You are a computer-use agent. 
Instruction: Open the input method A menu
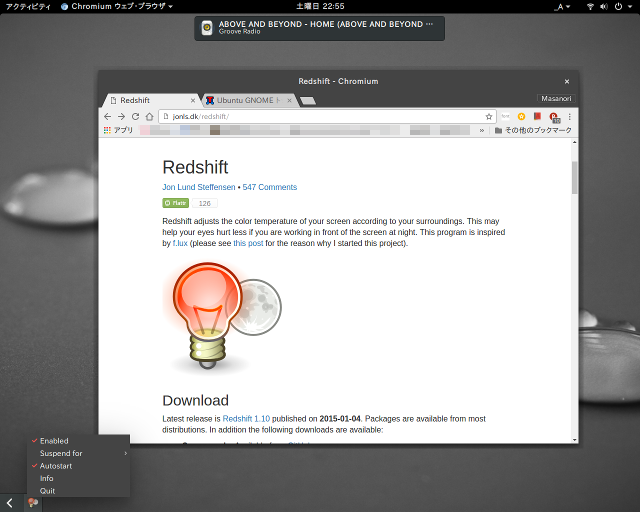(x=562, y=7)
